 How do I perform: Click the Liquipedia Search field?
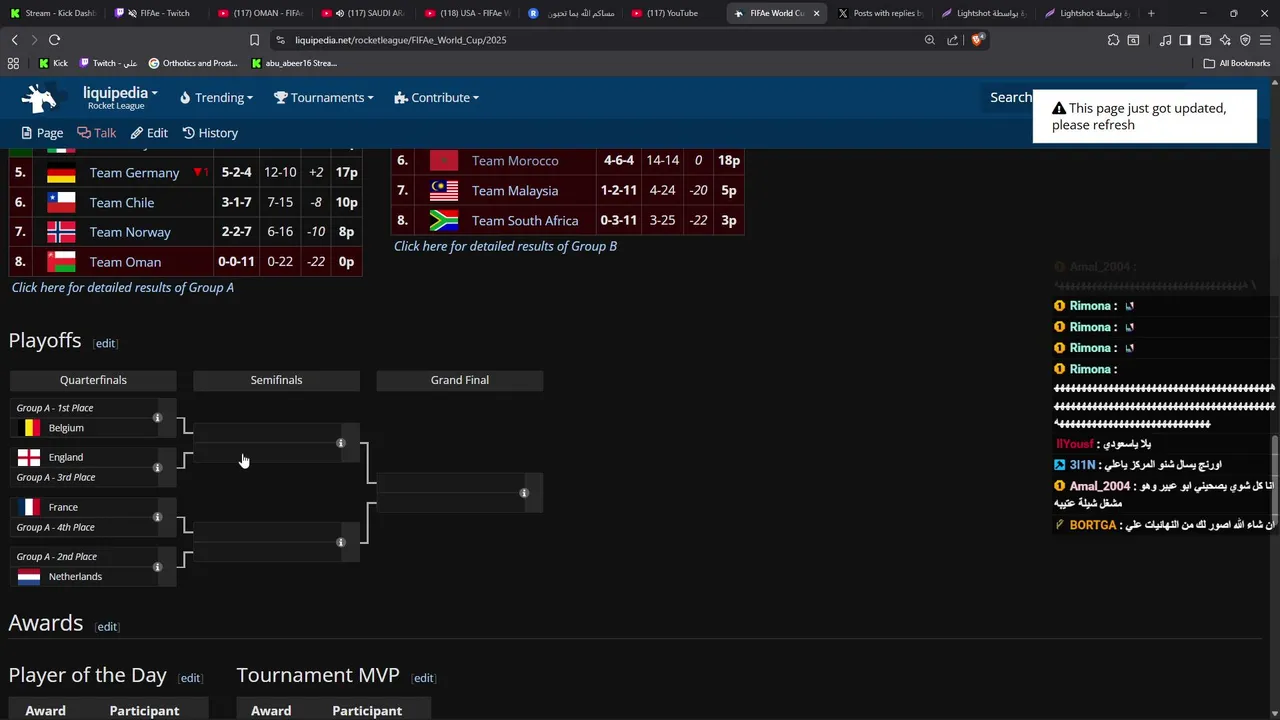click(1010, 98)
